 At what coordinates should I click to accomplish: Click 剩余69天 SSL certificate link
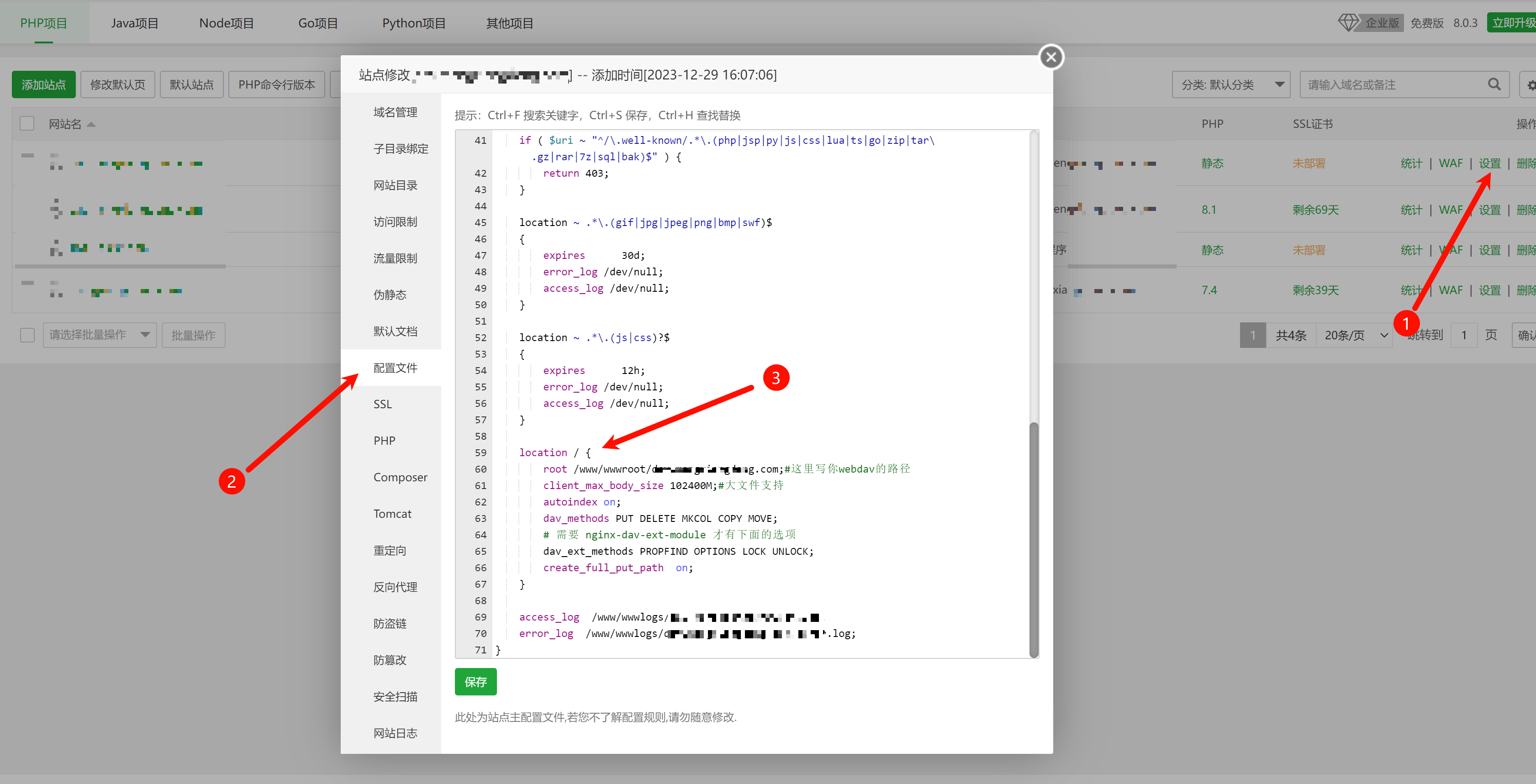(x=1315, y=210)
